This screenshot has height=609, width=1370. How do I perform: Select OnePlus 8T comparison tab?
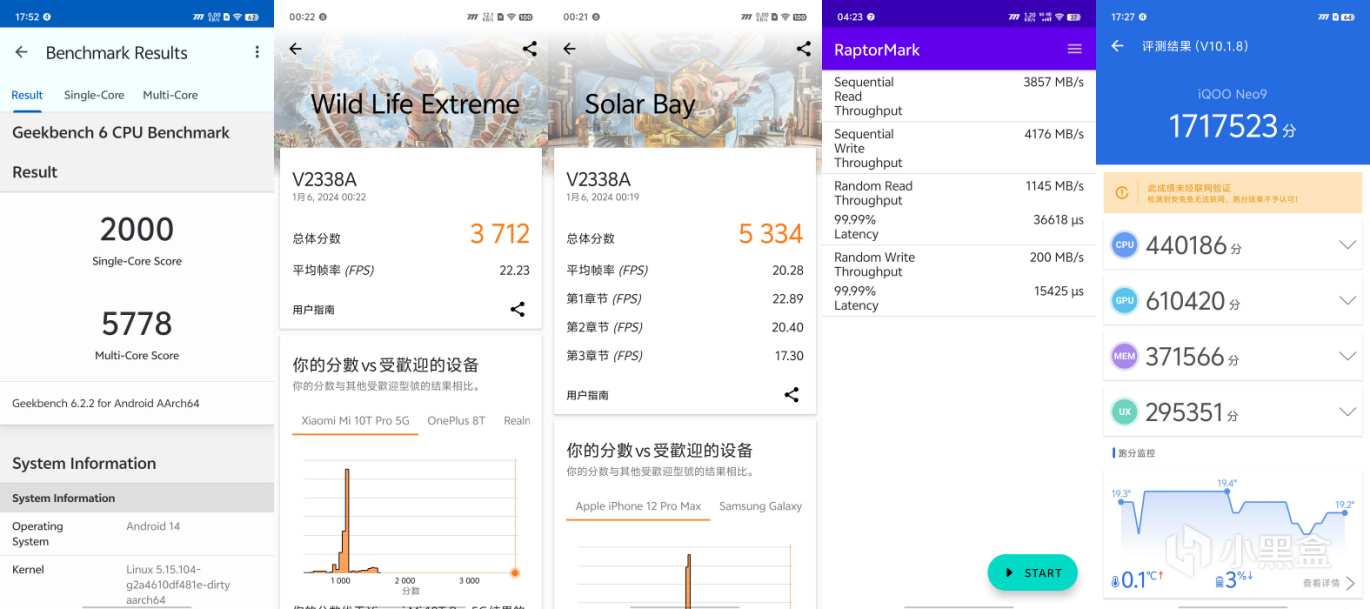coord(456,421)
